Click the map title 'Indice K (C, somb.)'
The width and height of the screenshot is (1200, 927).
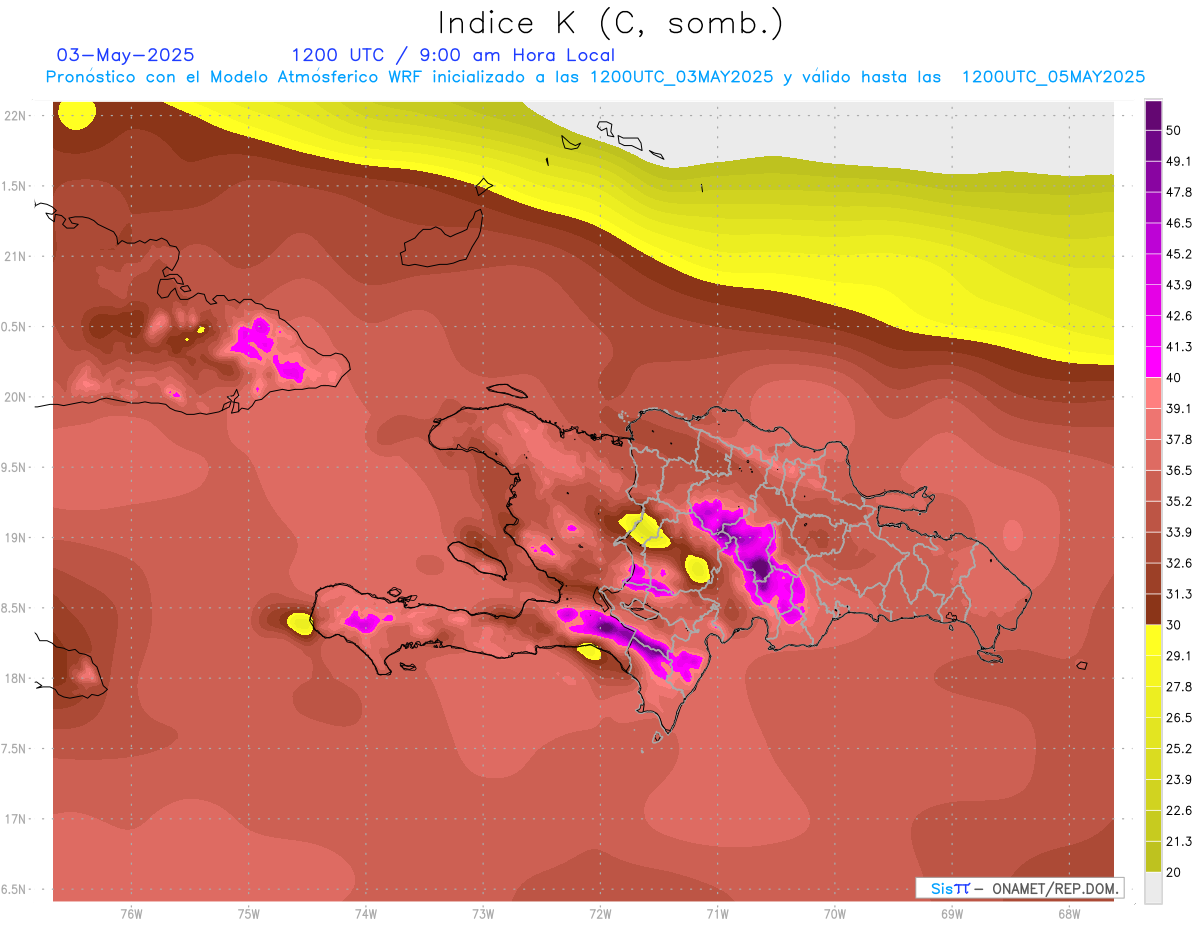pos(611,23)
